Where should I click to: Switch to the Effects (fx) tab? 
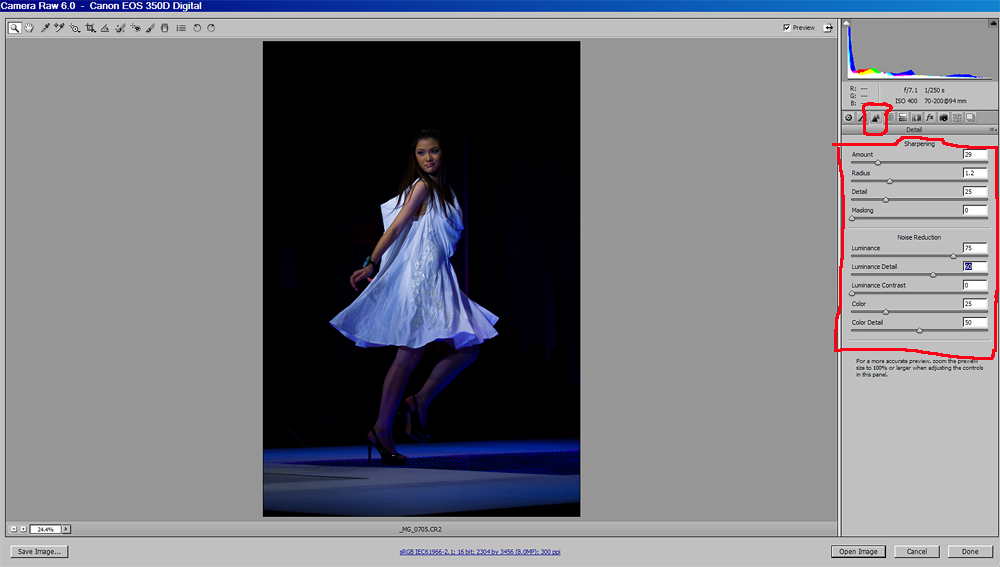pos(929,117)
